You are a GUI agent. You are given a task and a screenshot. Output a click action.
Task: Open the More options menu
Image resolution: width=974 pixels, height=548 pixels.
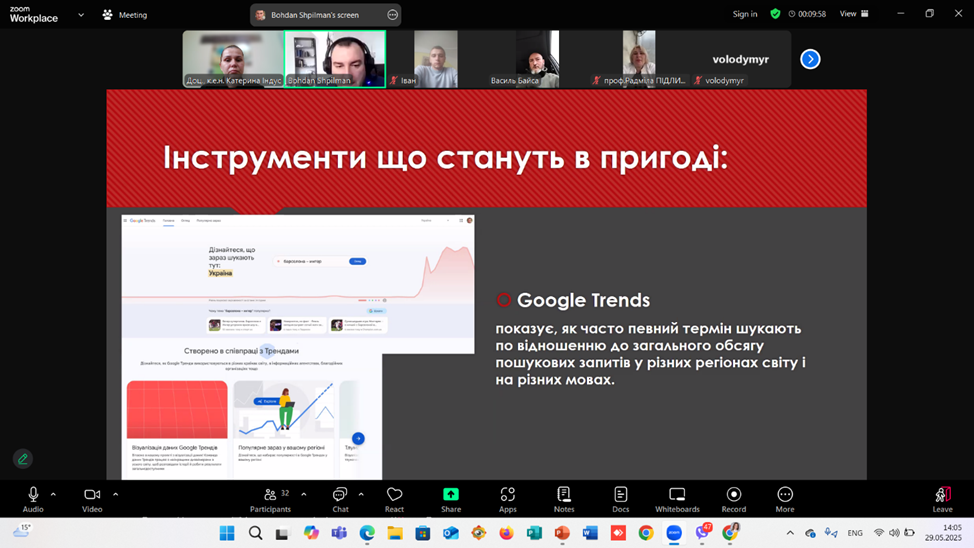pos(785,500)
